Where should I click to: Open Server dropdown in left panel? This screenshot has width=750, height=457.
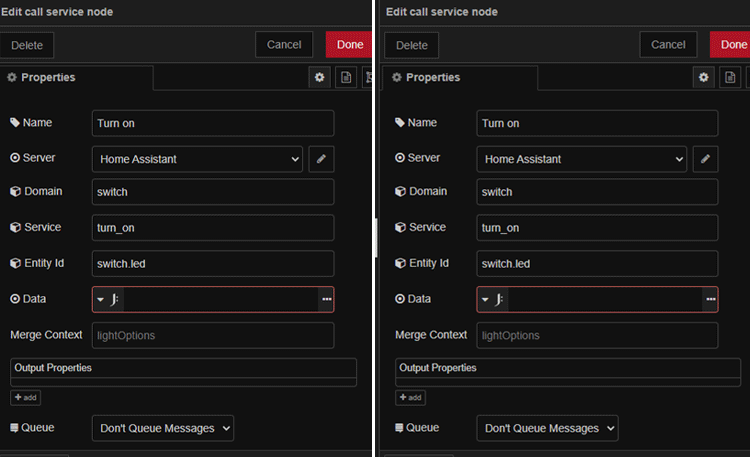tap(197, 158)
